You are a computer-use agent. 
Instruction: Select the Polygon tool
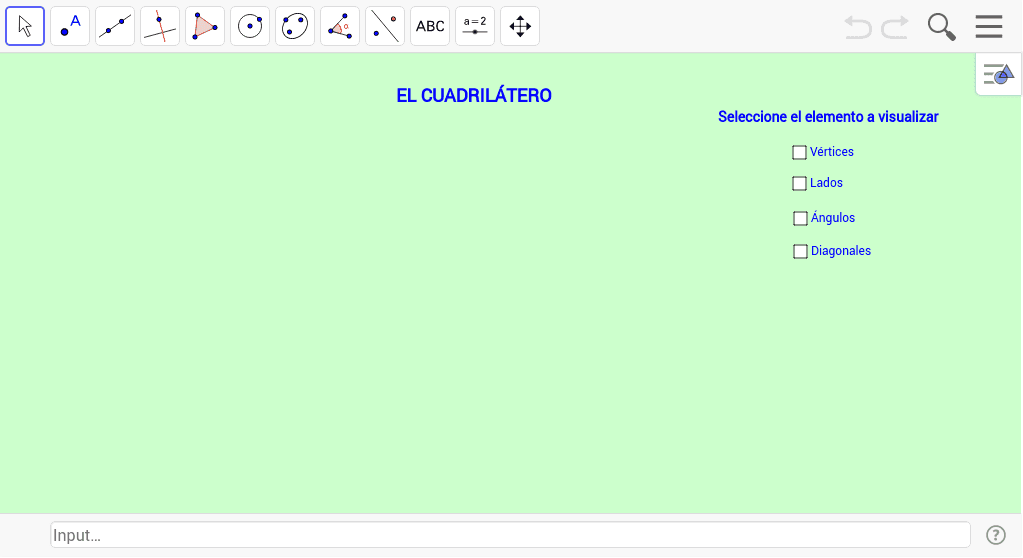pos(205,26)
